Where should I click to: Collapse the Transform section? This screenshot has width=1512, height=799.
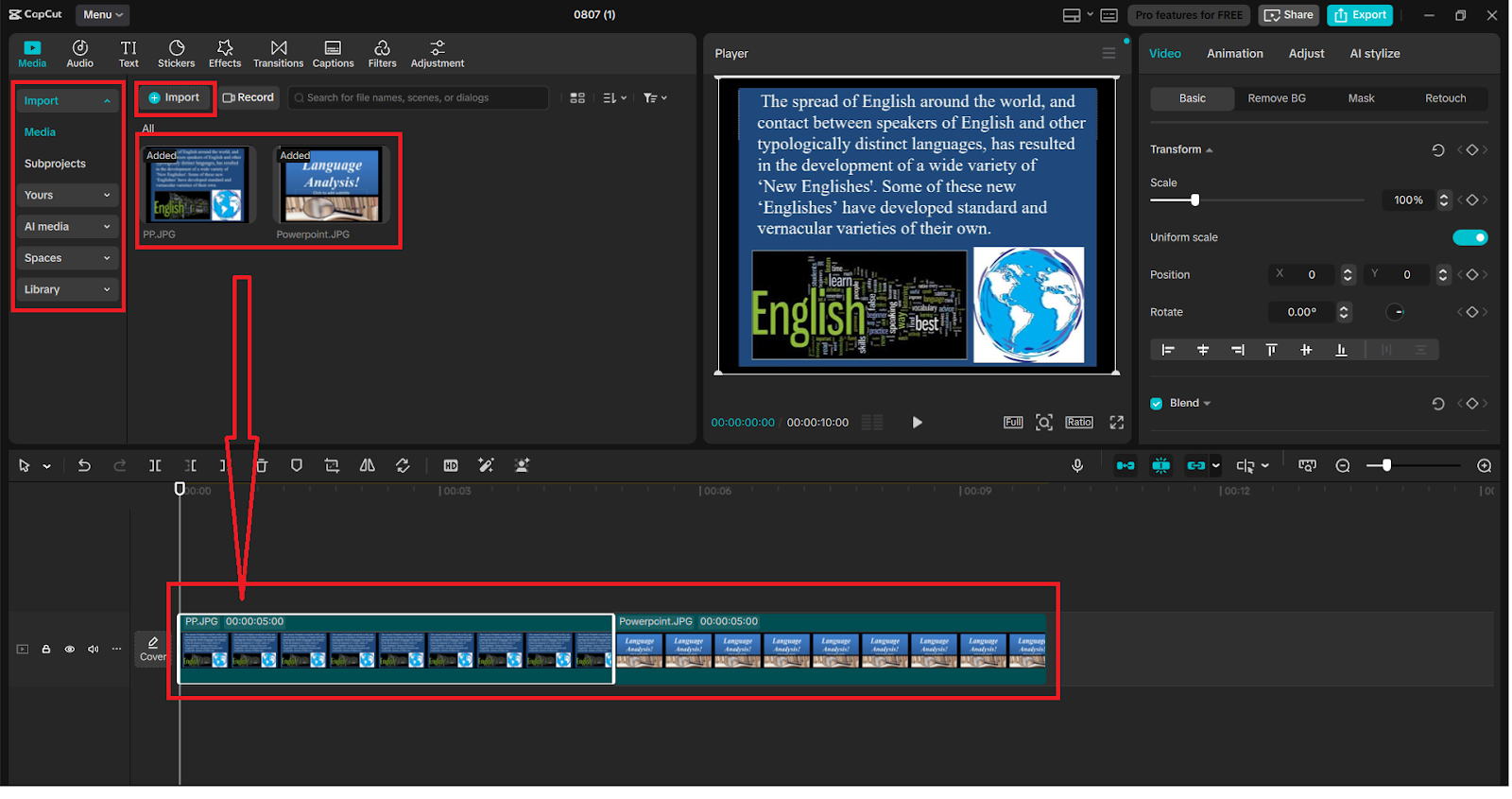(x=1209, y=150)
